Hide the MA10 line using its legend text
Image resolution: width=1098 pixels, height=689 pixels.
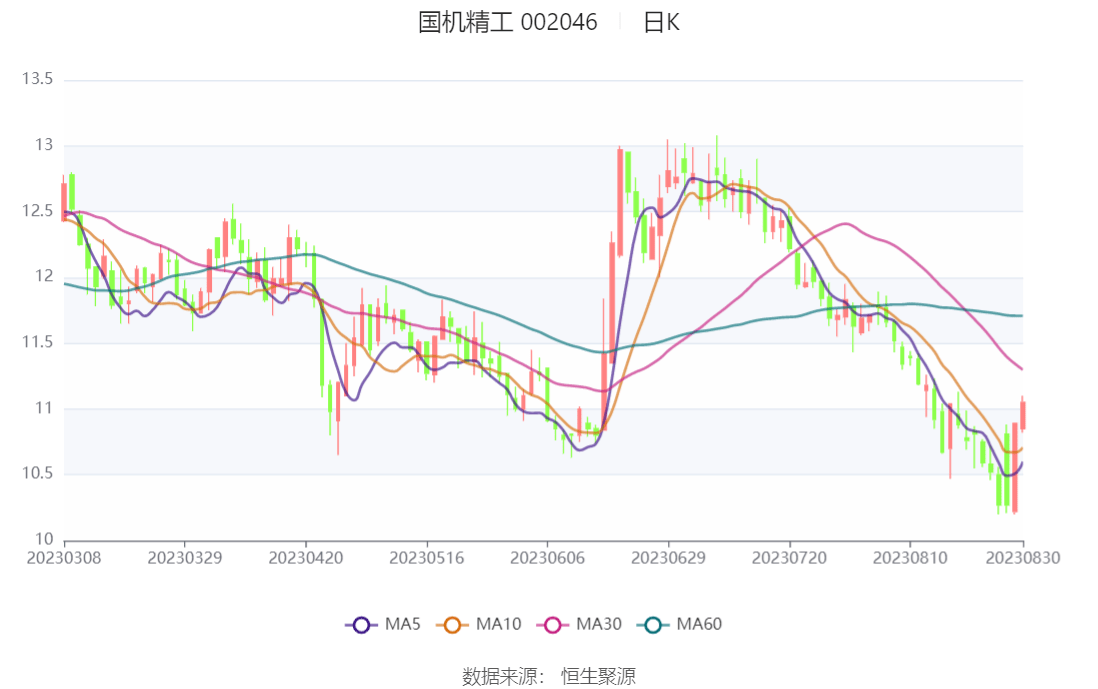[x=498, y=625]
